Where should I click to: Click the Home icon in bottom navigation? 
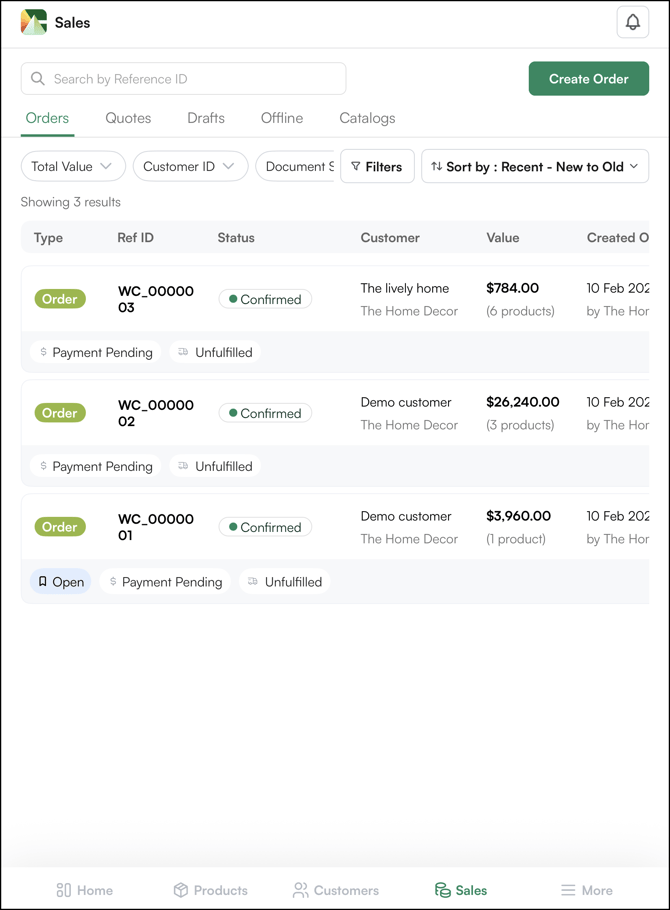coord(64,890)
